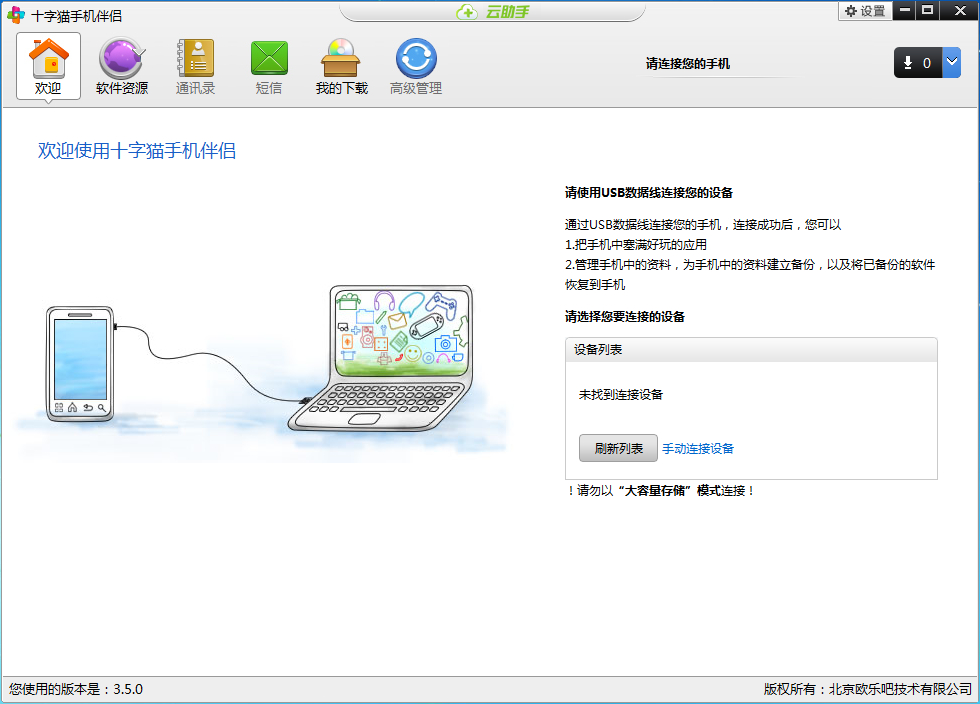The width and height of the screenshot is (980, 704).
Task: Close the 十字猫手机伴侣 window
Action: coord(959,11)
